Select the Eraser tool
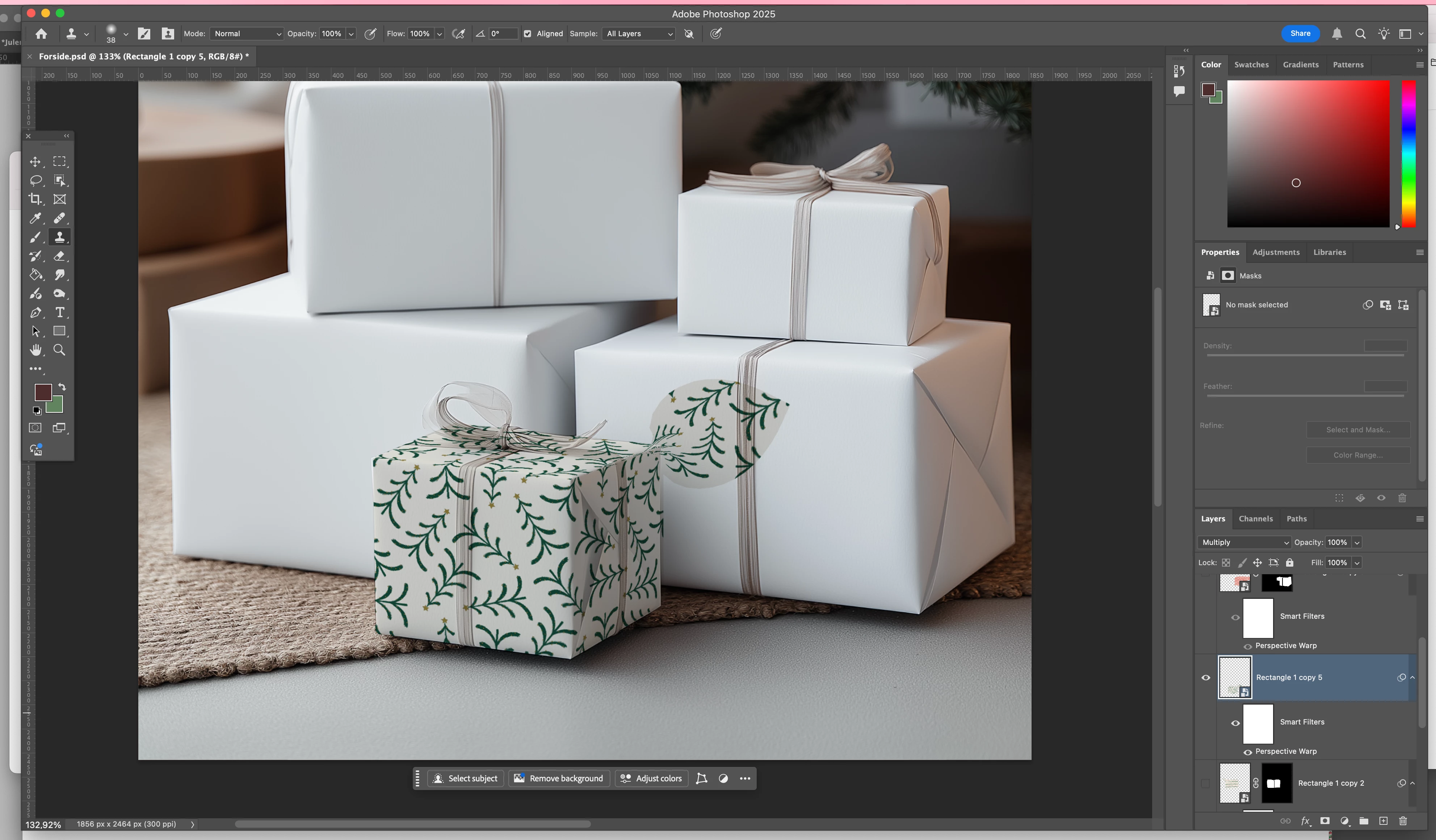 (x=59, y=256)
